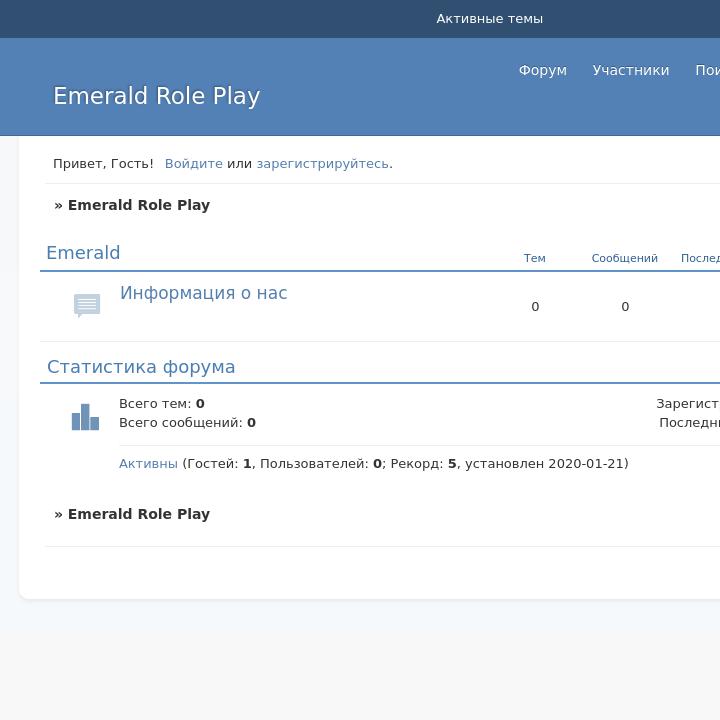Click the cut-off Последнее column header
Viewport: 720px width, 720px height.
[x=700, y=258]
